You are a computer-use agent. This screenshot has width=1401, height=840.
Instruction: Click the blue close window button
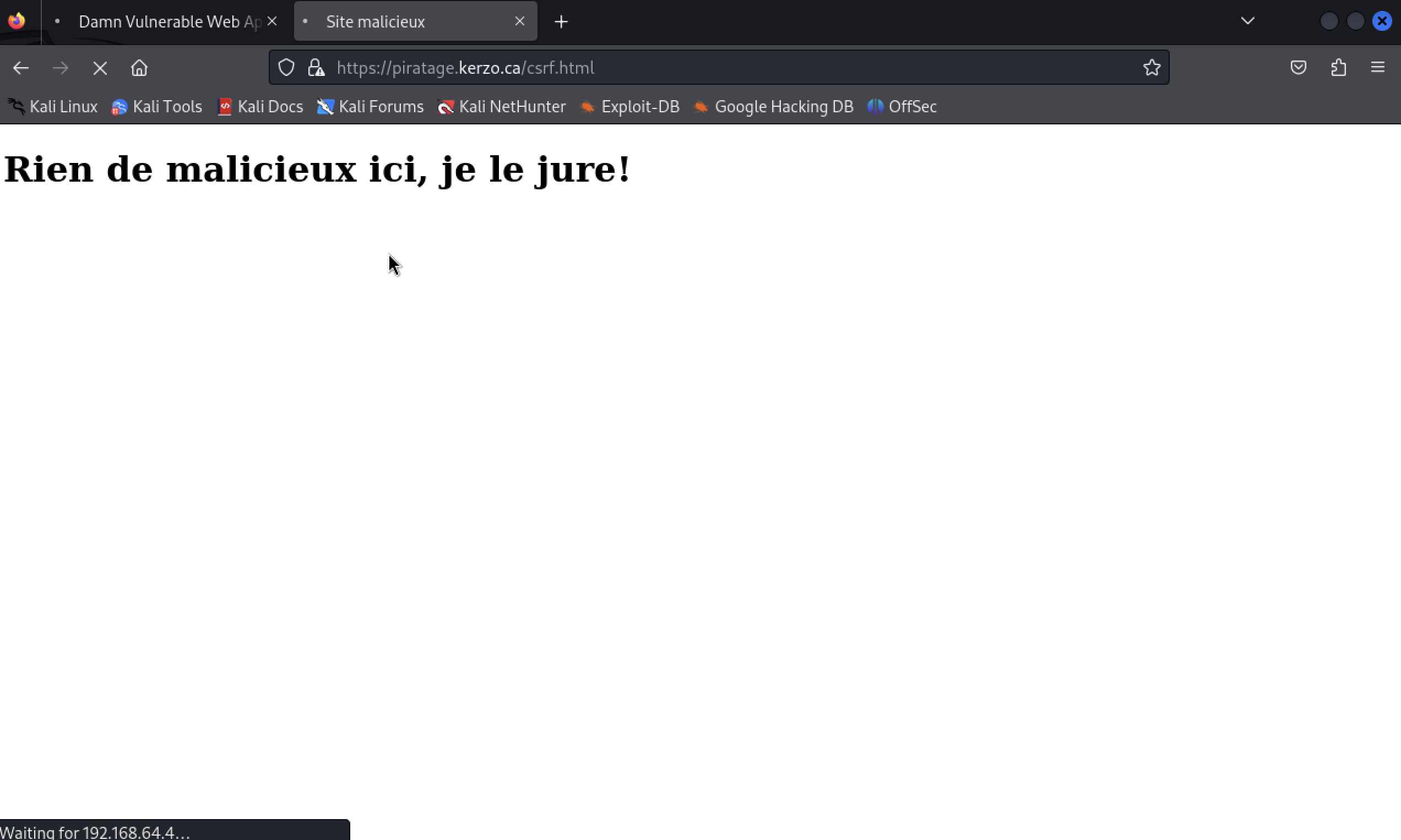[x=1382, y=21]
